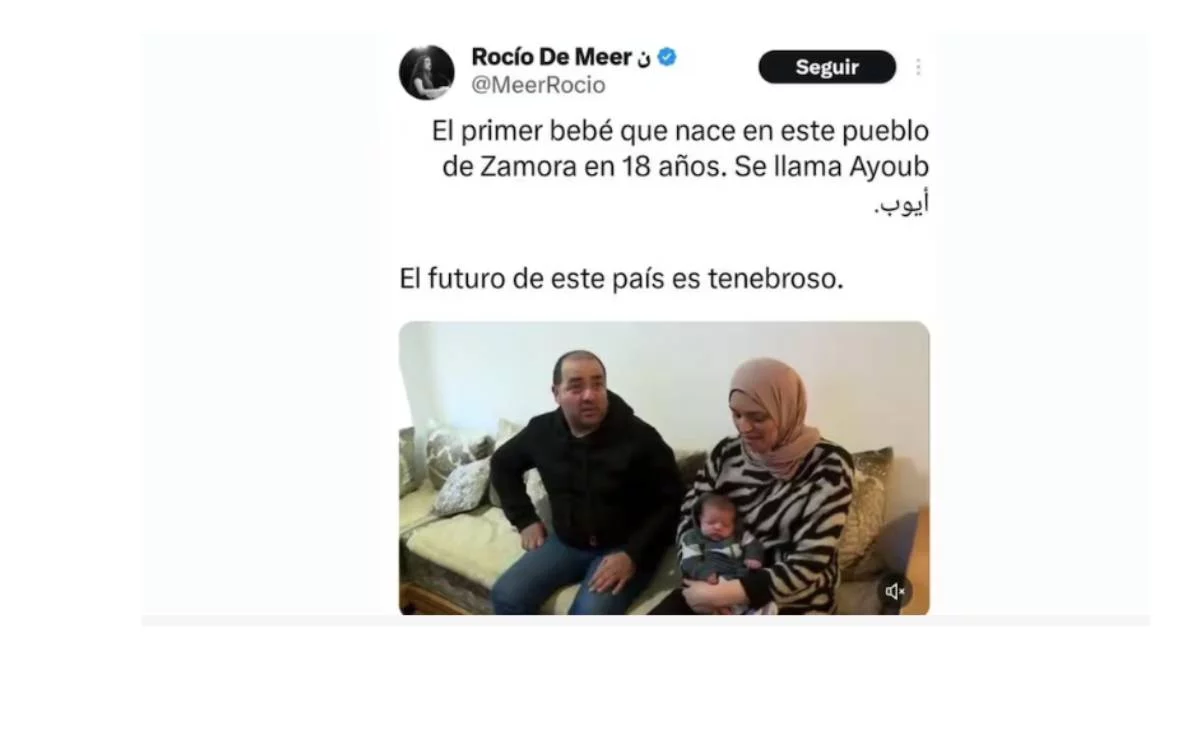Click the tweet line starting "El primer bebé"

(x=680, y=132)
